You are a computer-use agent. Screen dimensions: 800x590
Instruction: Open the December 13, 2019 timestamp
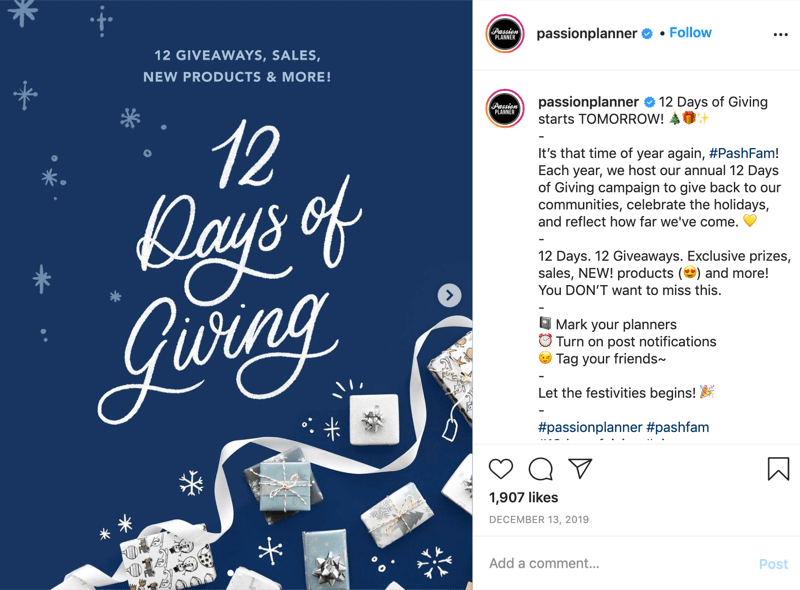pyautogui.click(x=539, y=520)
